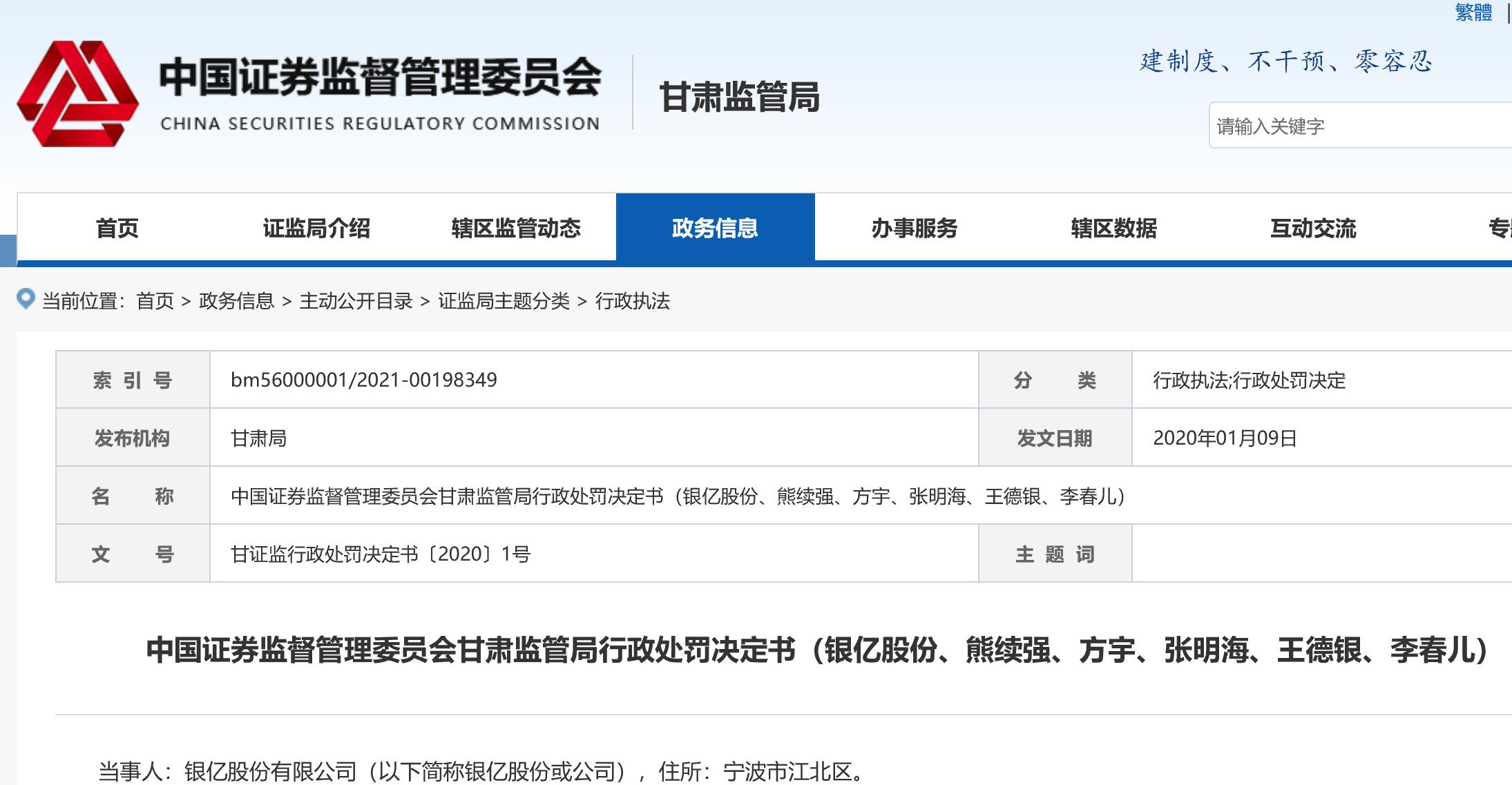Click 行政执法 breadcrumb link
The width and height of the screenshot is (1512, 785).
pyautogui.click(x=632, y=301)
